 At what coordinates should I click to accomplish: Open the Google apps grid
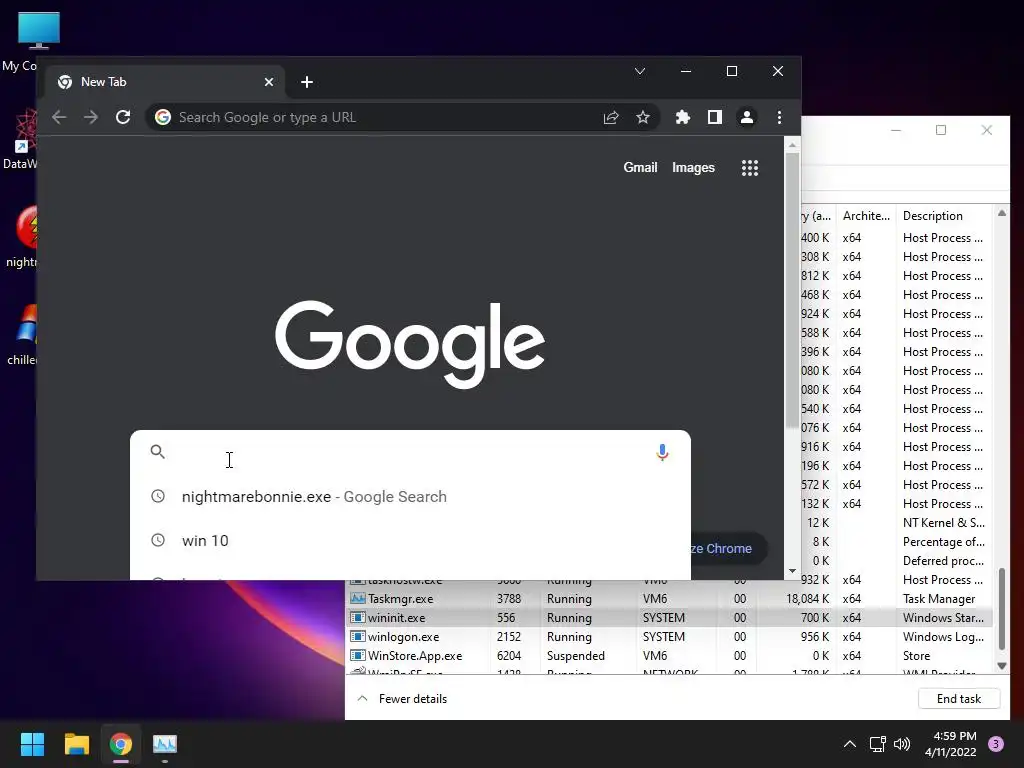tap(750, 168)
